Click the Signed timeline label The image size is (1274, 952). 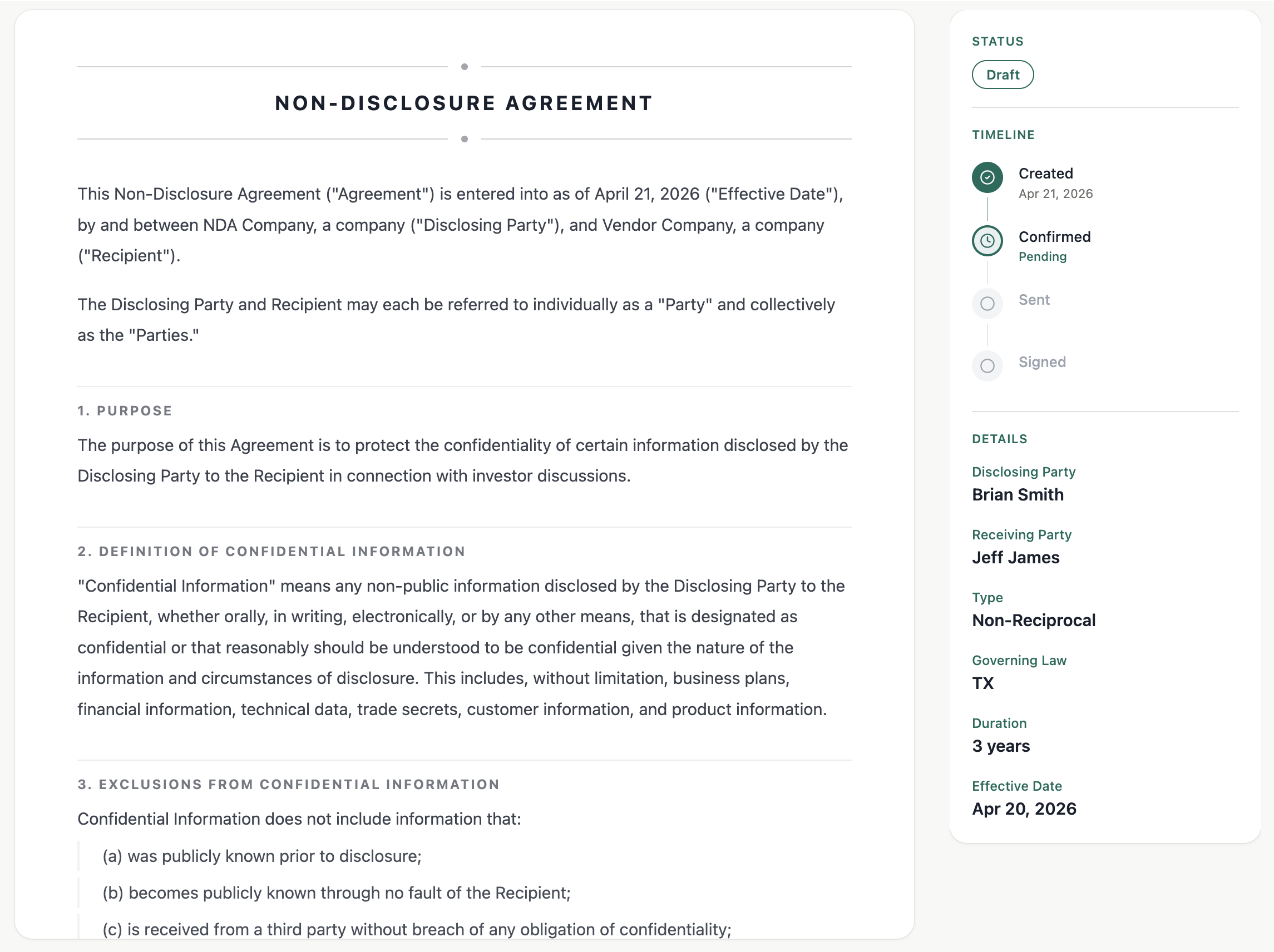pos(1042,362)
